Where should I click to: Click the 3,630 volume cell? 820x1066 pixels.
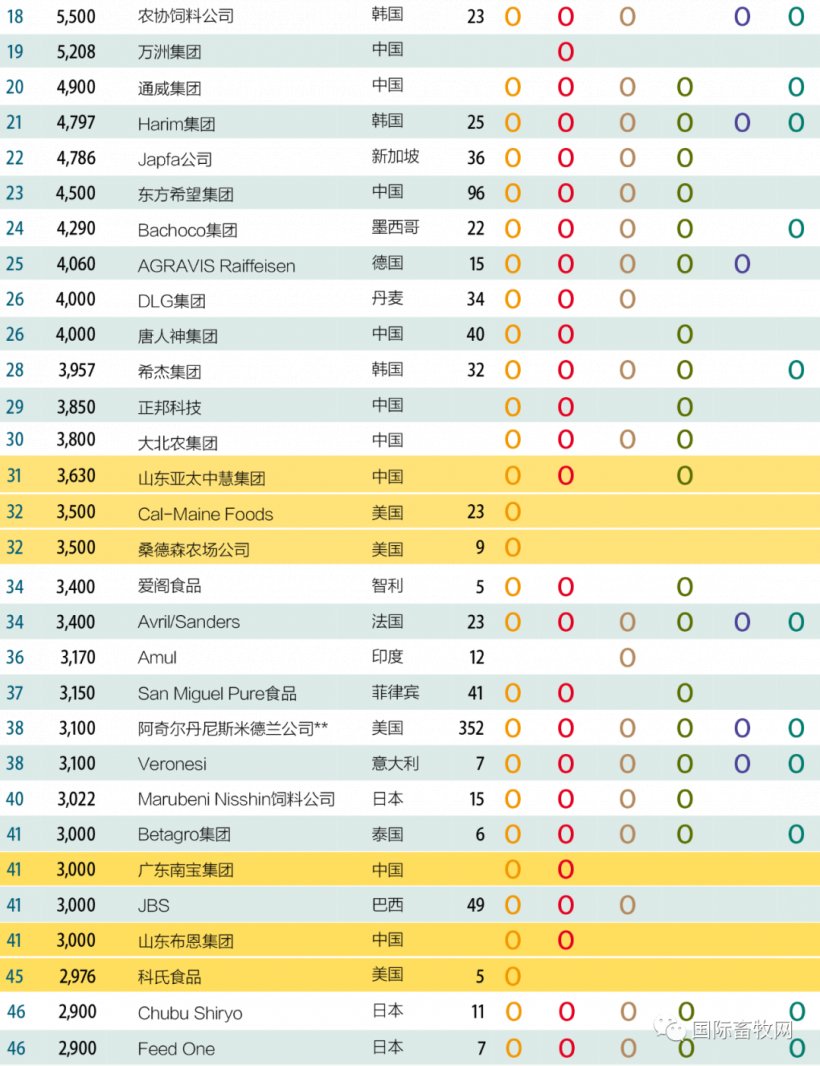[x=76, y=475]
